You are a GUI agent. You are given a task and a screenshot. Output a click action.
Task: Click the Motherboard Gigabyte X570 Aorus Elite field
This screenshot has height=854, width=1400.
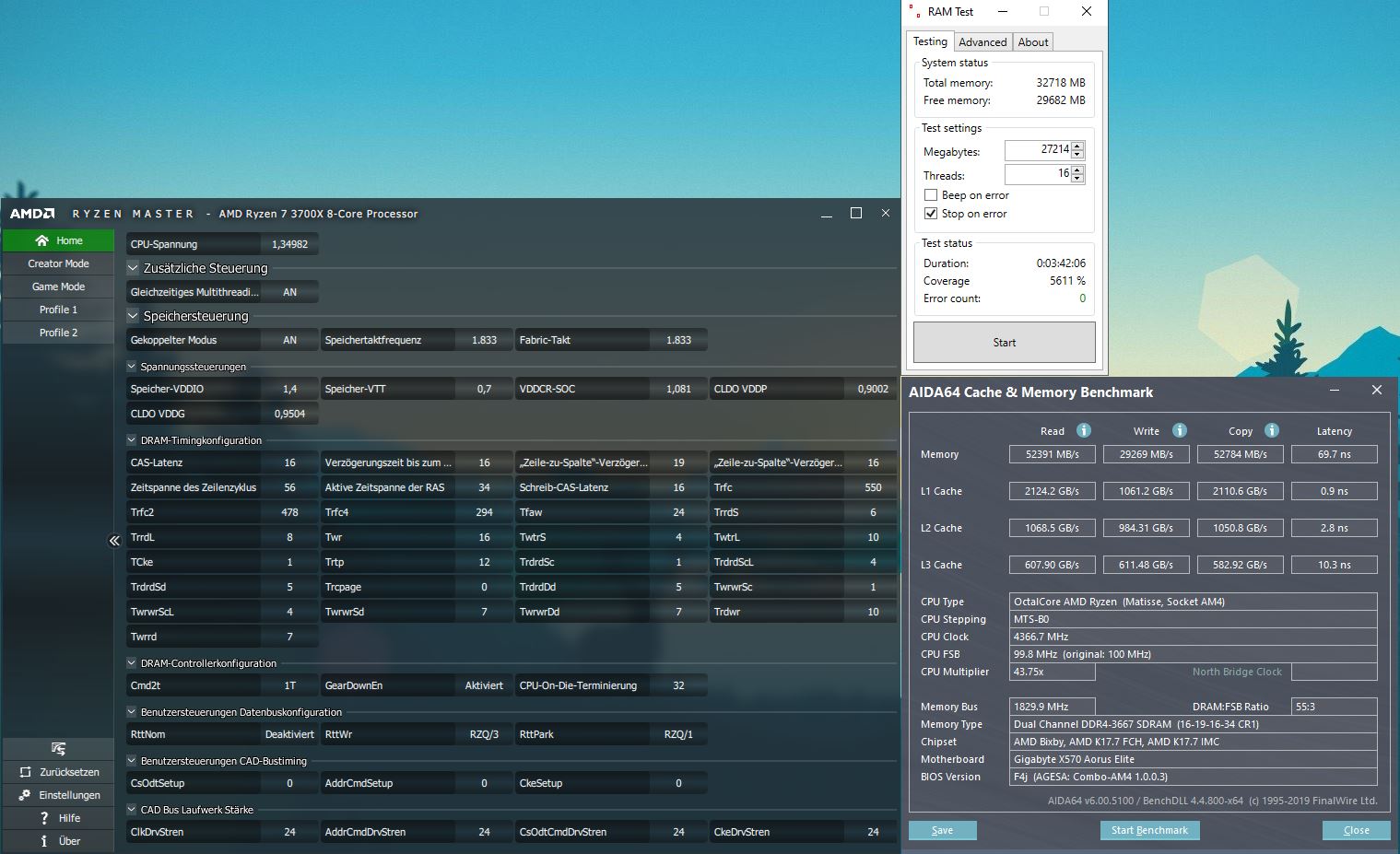1194,759
